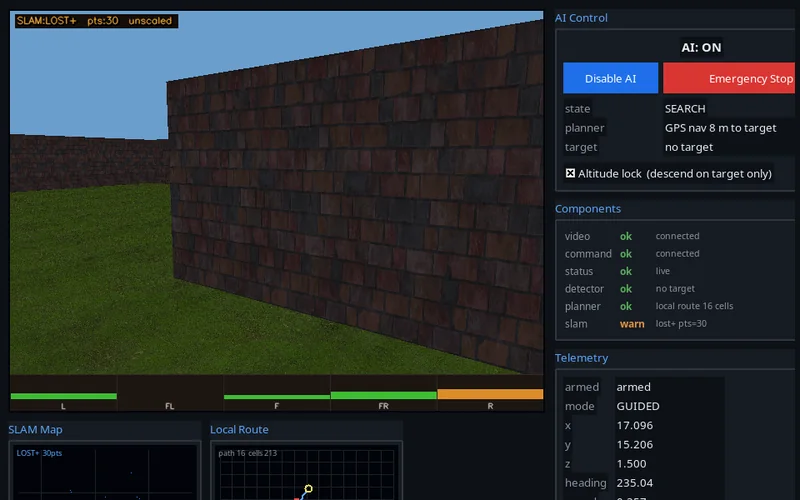Toggle the Altitude lock checkbox
This screenshot has width=800, height=500.
(x=570, y=173)
